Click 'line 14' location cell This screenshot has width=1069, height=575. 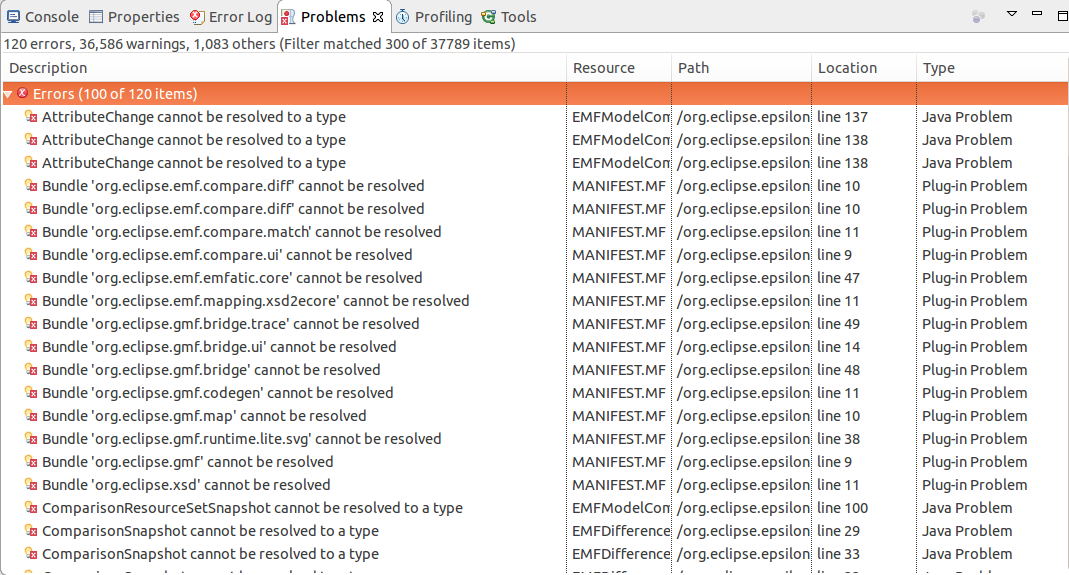[x=839, y=347]
